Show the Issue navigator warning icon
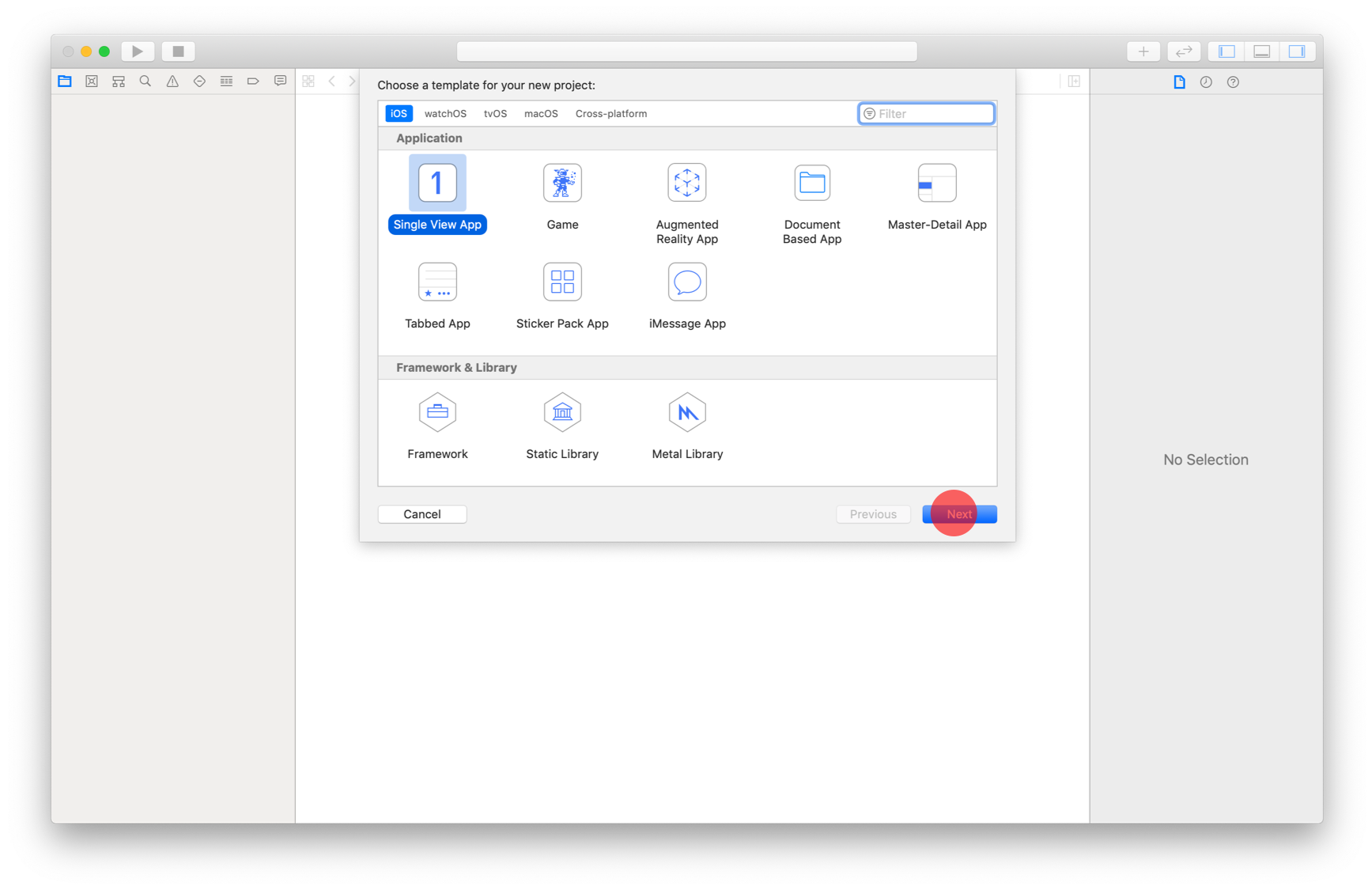1372x890 pixels. (172, 81)
